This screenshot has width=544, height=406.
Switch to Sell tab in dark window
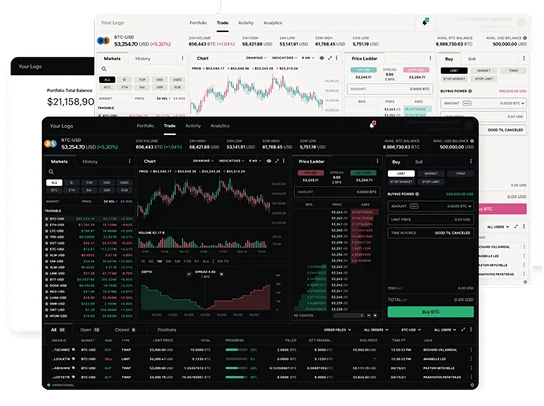tap(419, 162)
